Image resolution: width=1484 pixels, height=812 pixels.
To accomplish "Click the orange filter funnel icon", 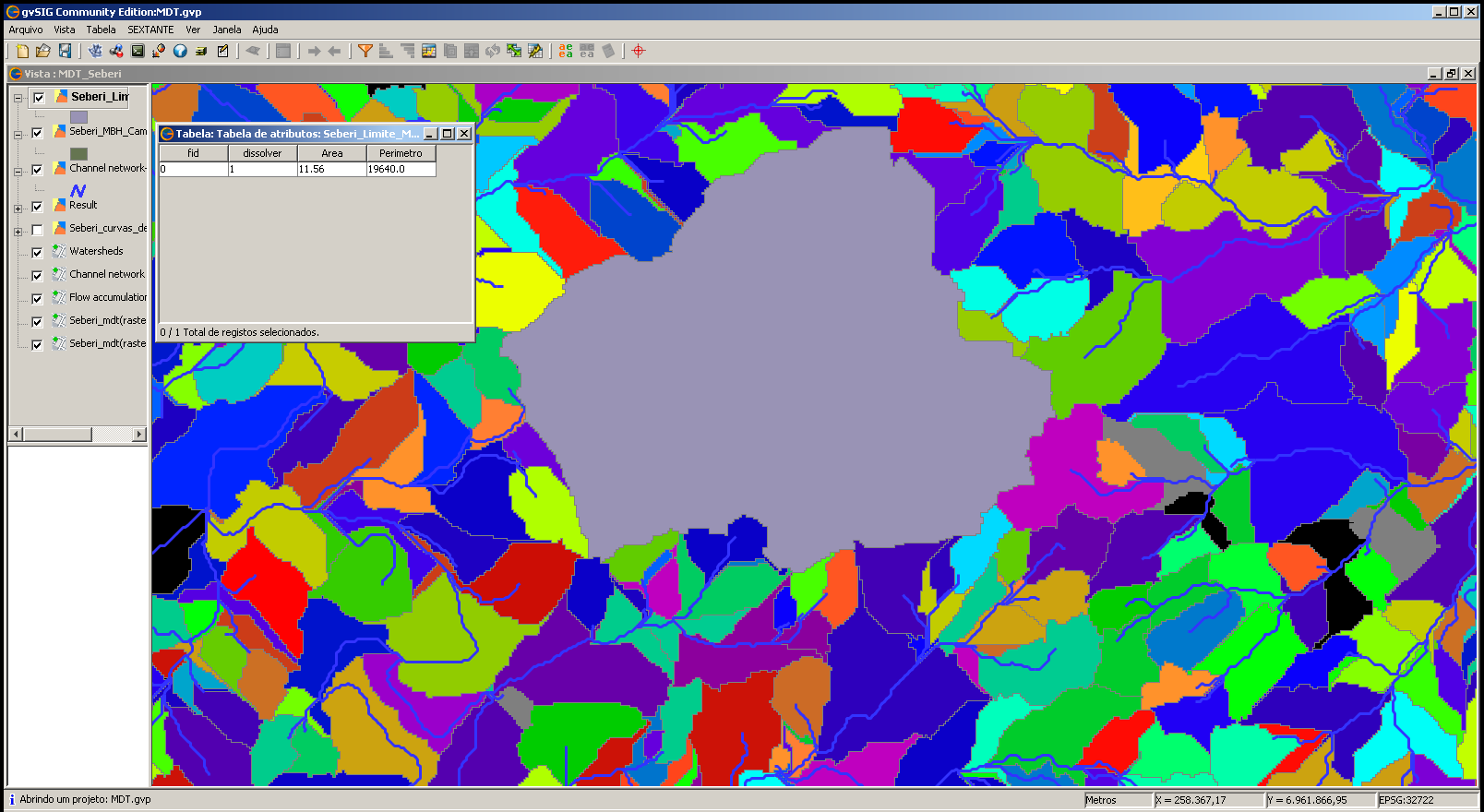I will point(365,51).
